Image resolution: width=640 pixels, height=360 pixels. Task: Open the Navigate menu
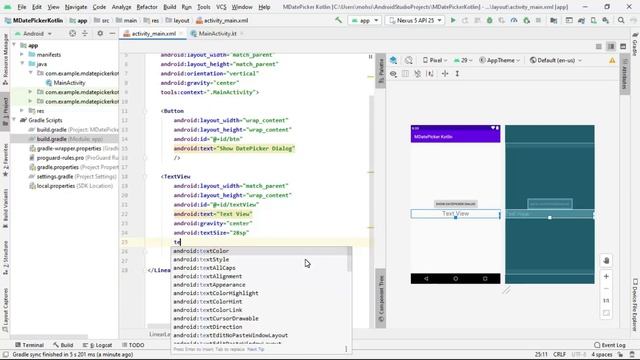[76, 7]
